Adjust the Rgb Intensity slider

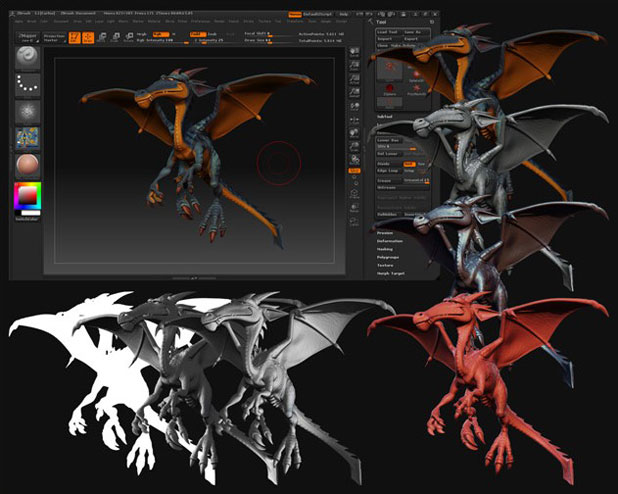[162, 40]
